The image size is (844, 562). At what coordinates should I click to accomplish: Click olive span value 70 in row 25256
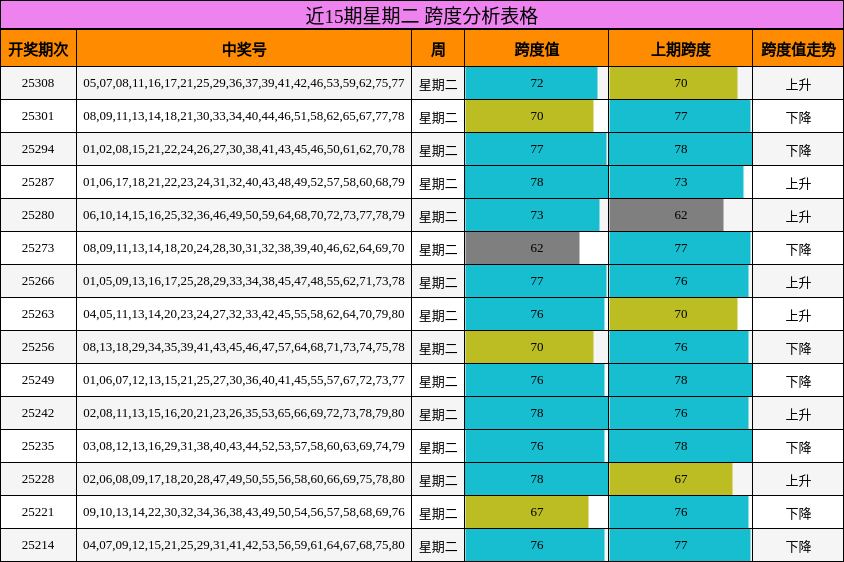tap(530, 347)
